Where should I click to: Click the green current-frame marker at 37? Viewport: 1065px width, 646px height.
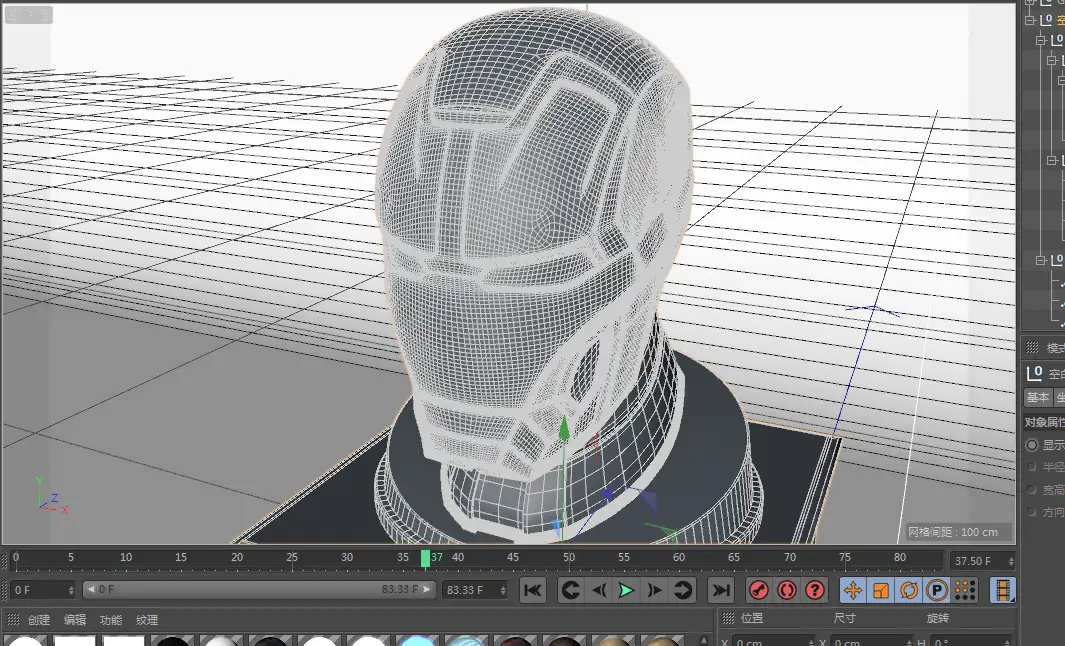coord(425,558)
